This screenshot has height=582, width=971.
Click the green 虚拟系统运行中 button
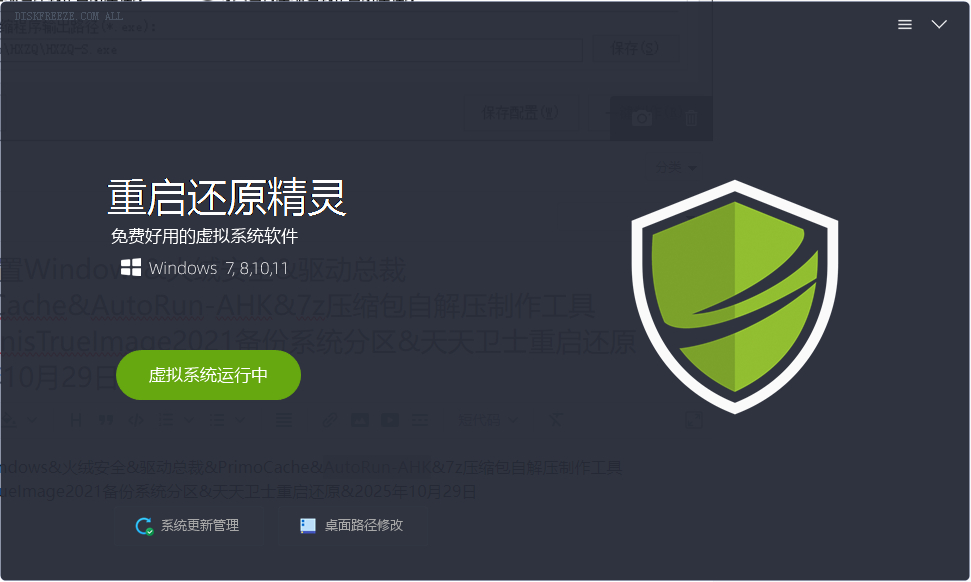pyautogui.click(x=208, y=375)
